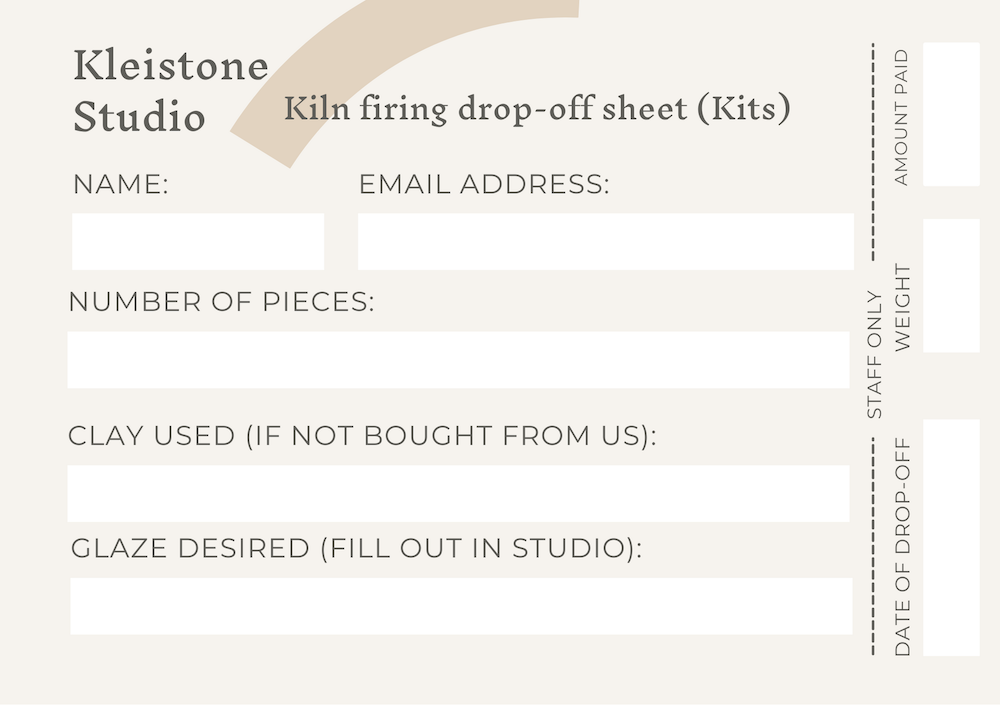
Task: Select the Kiln firing drop-off sheet heading
Action: point(537,108)
